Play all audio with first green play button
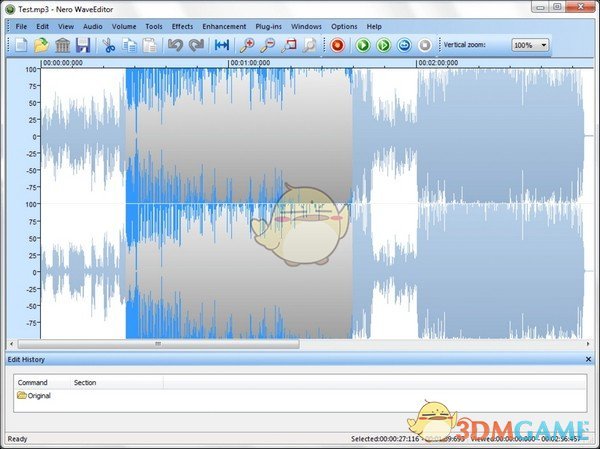Image resolution: width=600 pixels, height=449 pixels. pyautogui.click(x=363, y=45)
